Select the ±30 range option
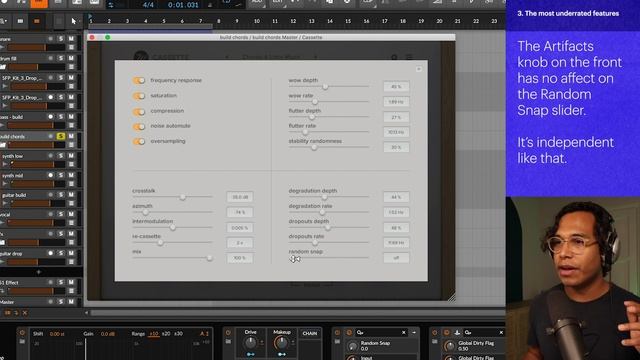Viewport: 640px width, 360px height. tap(178, 334)
